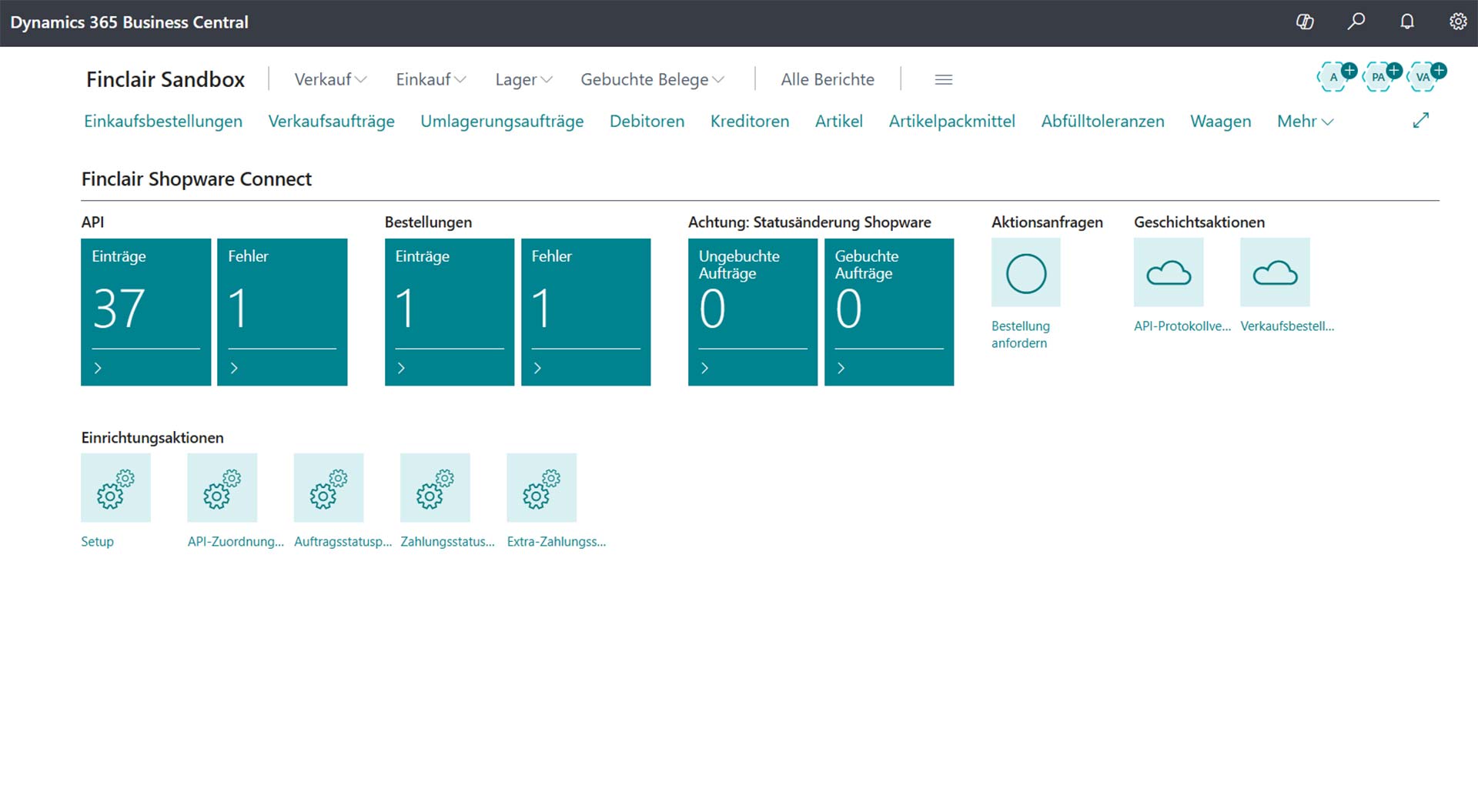
Task: Open Alle Berichte
Action: (x=828, y=79)
